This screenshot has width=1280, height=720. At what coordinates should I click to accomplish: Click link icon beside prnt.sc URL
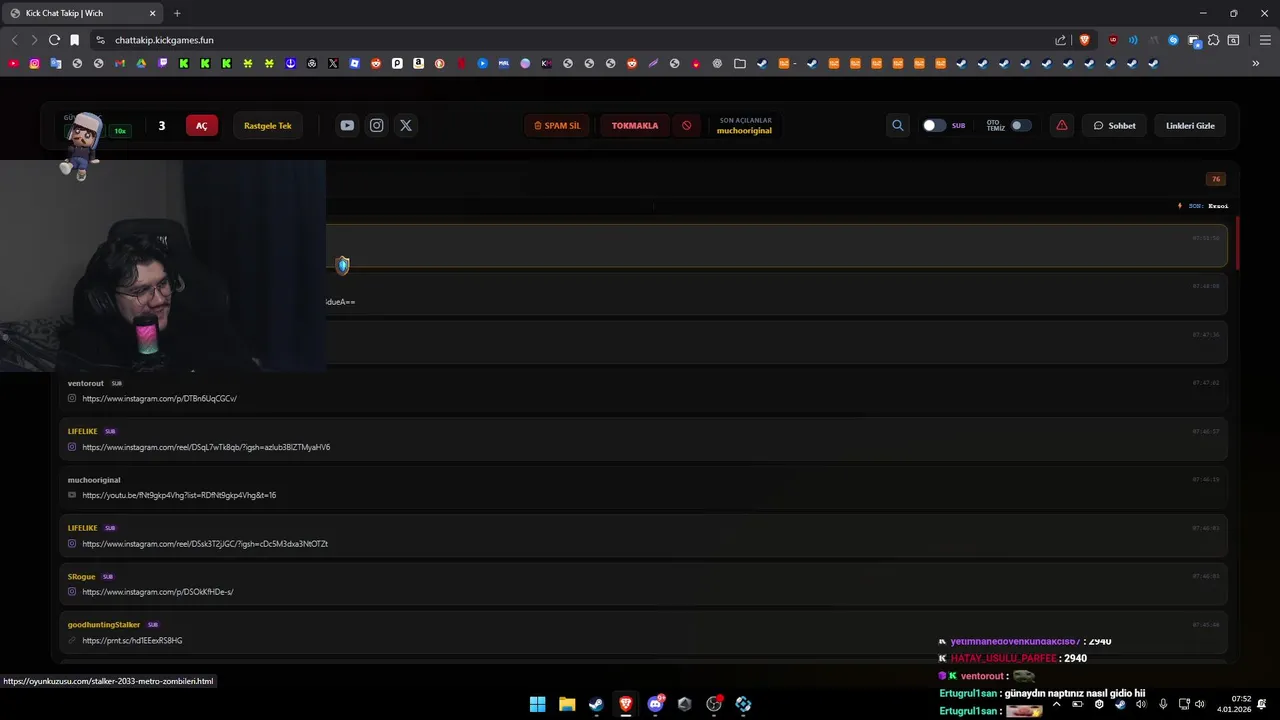(x=72, y=640)
